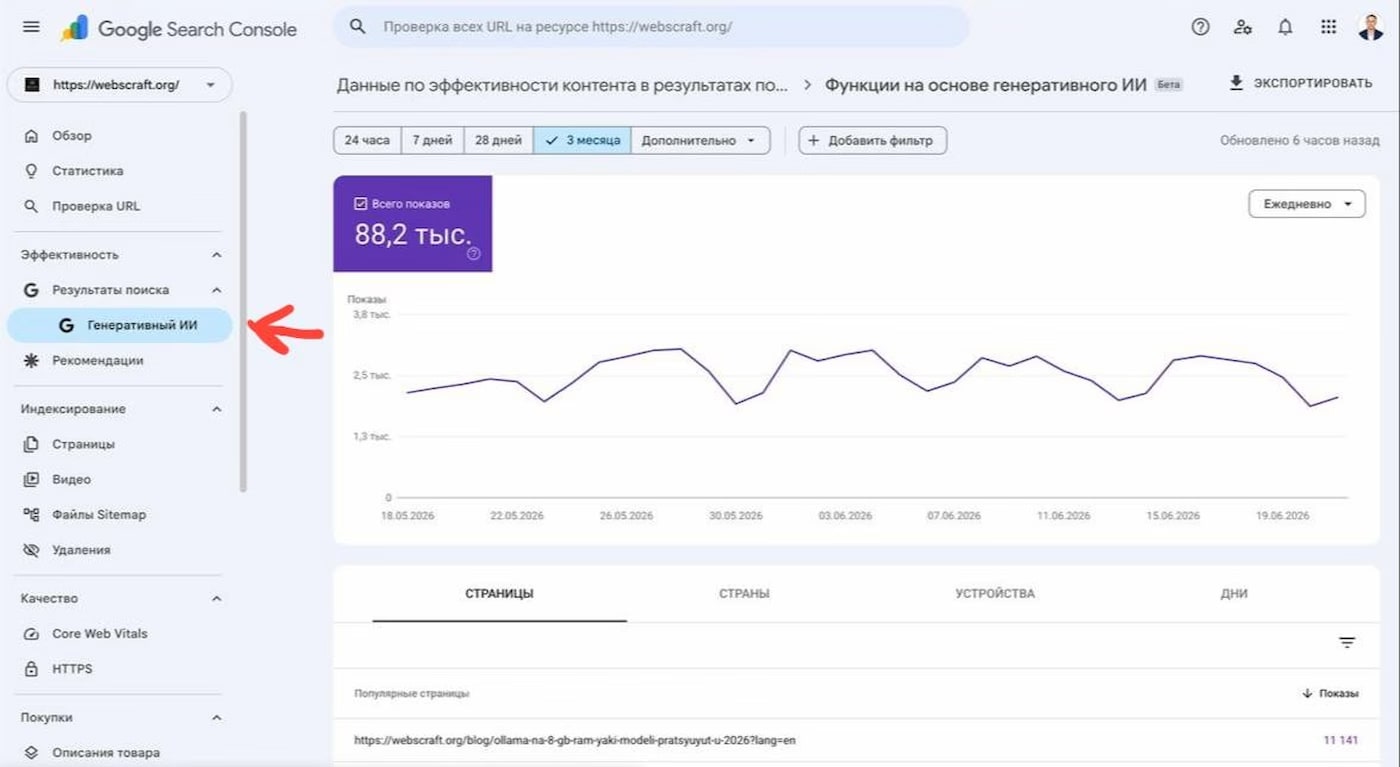The width and height of the screenshot is (1400, 767).
Task: Open the notifications bell
Action: click(x=1286, y=27)
